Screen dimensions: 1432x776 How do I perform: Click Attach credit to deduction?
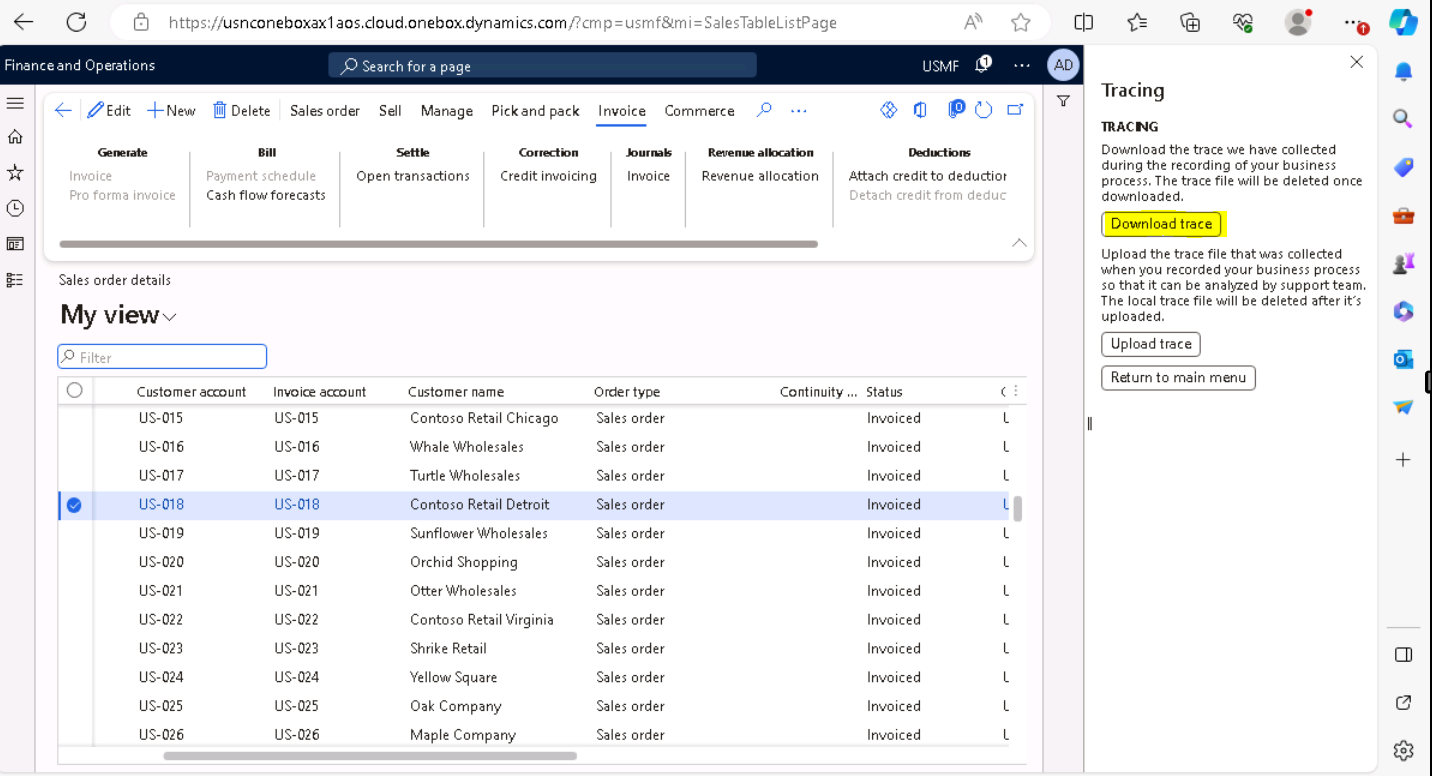tap(928, 176)
